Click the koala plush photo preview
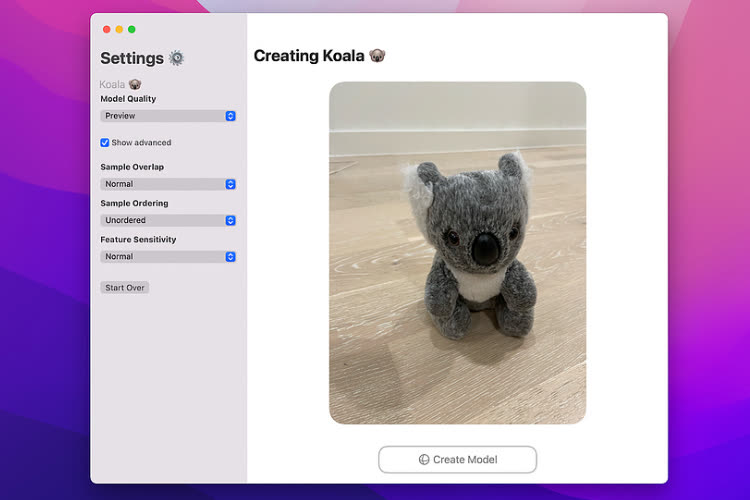Viewport: 750px width, 500px height. [x=457, y=253]
